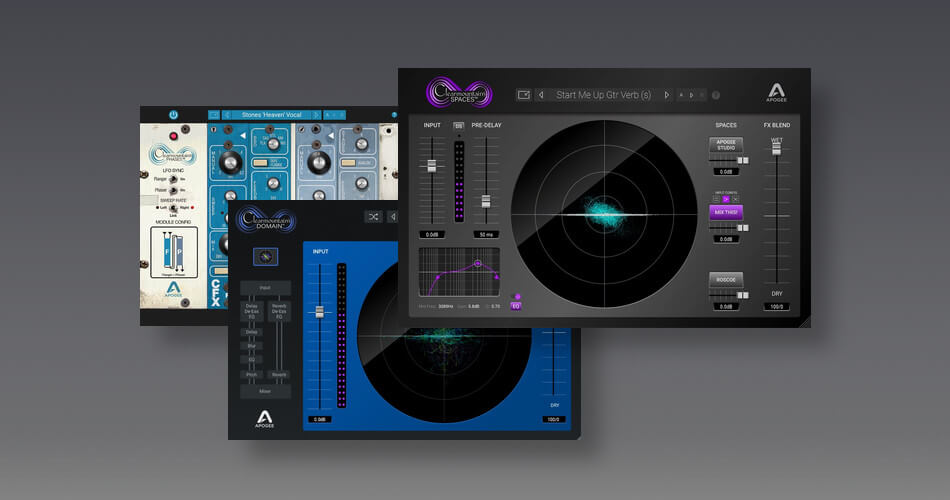The width and height of the screenshot is (950, 500).
Task: Select 'Start Me Up Gtr Verb (s)' preset name
Action: (603, 95)
